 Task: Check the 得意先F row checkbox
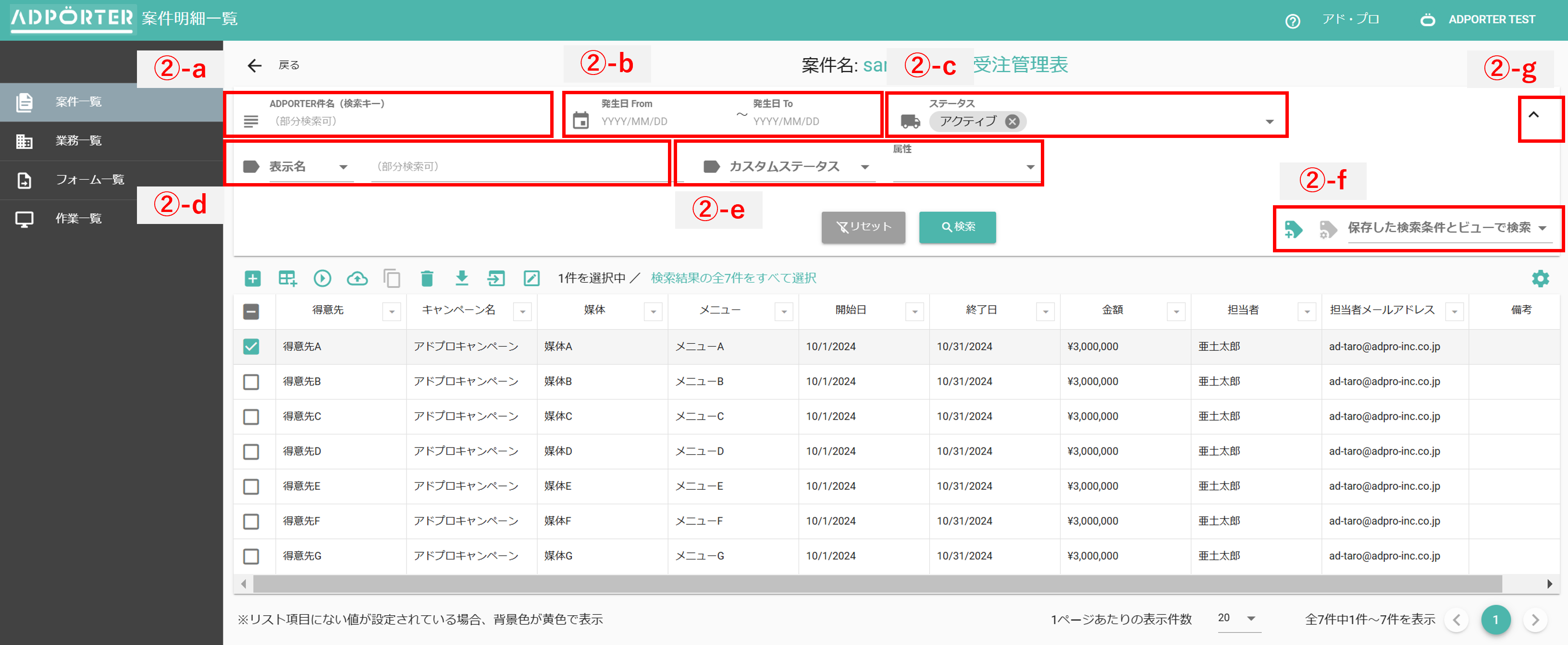pos(251,521)
